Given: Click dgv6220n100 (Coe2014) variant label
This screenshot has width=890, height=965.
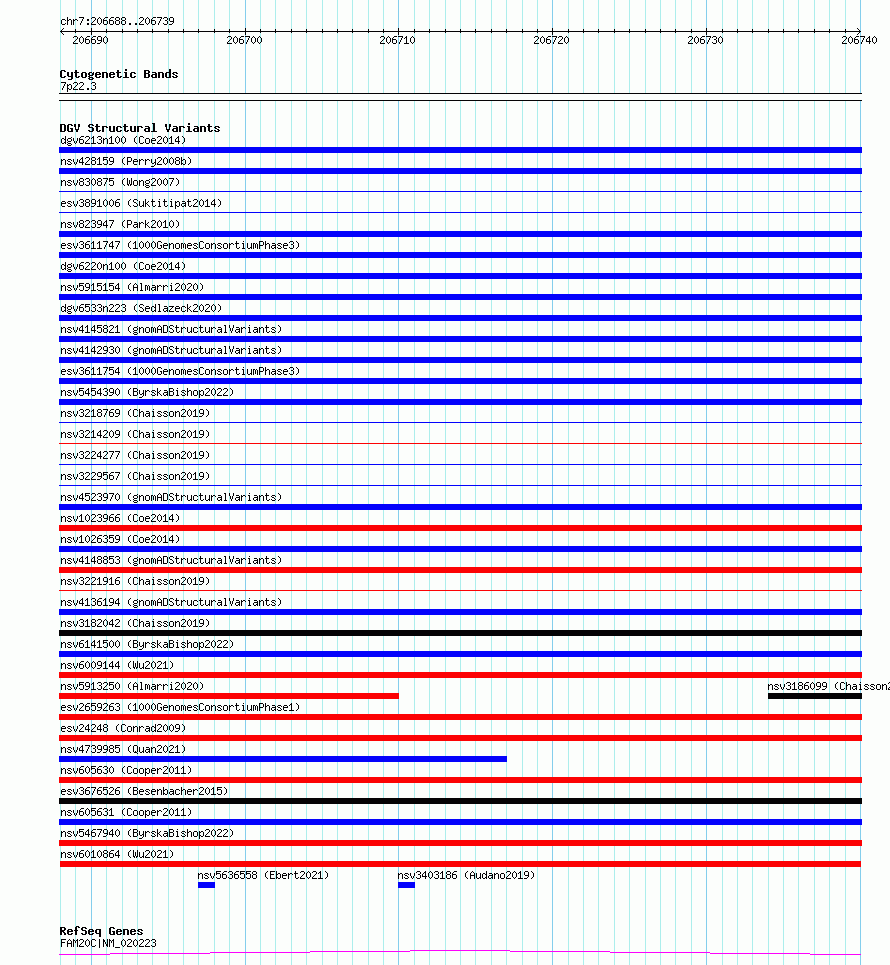Looking at the screenshot, I should tap(122, 266).
